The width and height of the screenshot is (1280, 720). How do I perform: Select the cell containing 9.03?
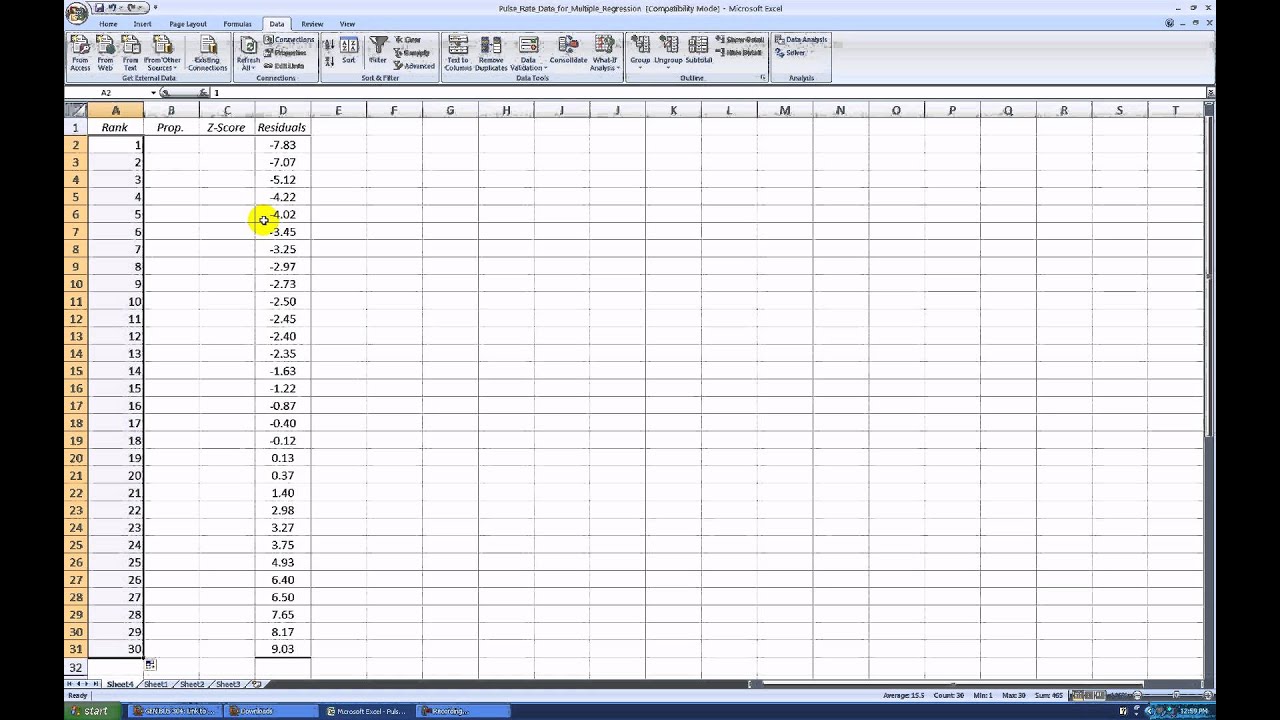point(283,649)
